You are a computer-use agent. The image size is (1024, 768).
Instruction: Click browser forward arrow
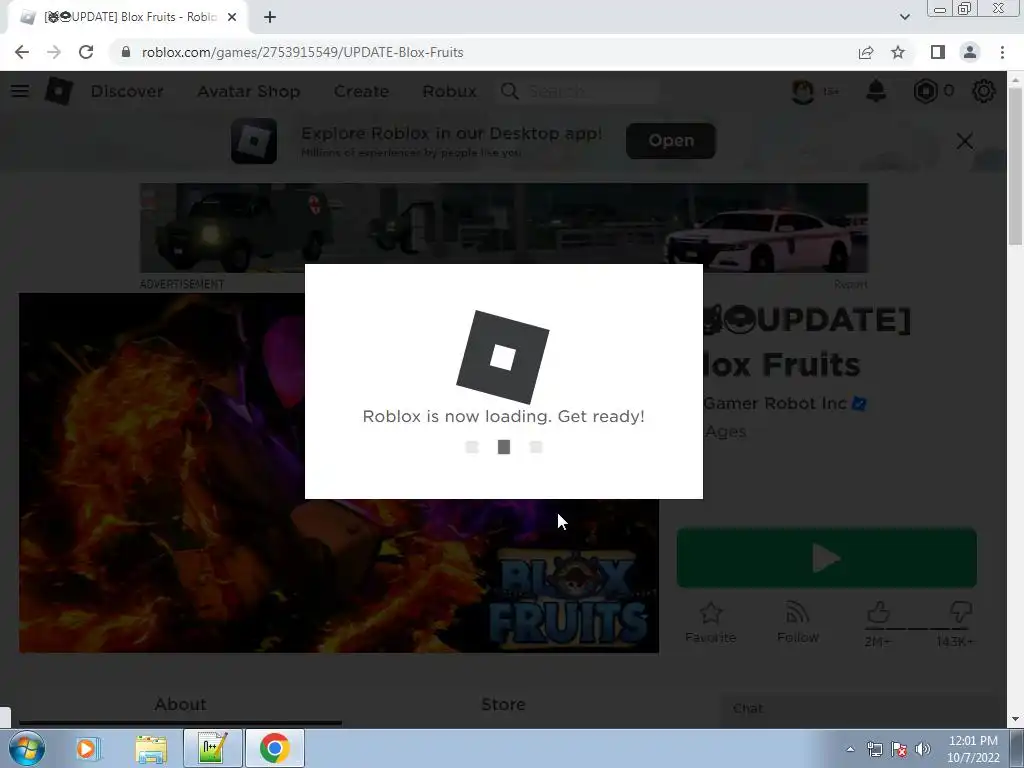point(54,52)
